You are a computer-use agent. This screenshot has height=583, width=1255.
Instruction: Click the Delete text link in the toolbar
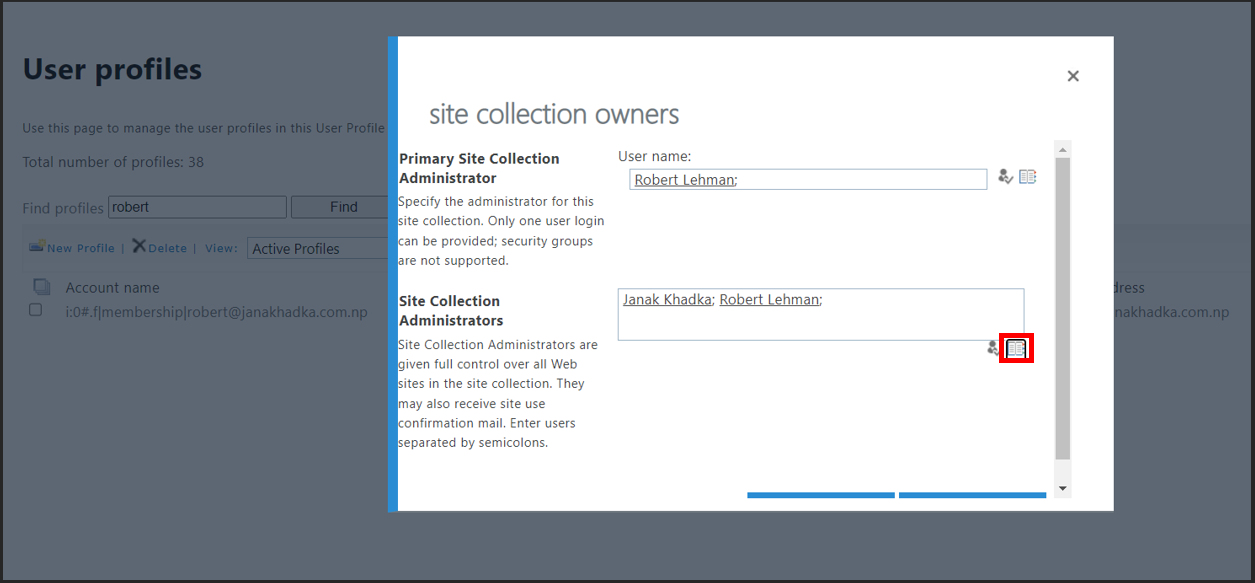(165, 247)
